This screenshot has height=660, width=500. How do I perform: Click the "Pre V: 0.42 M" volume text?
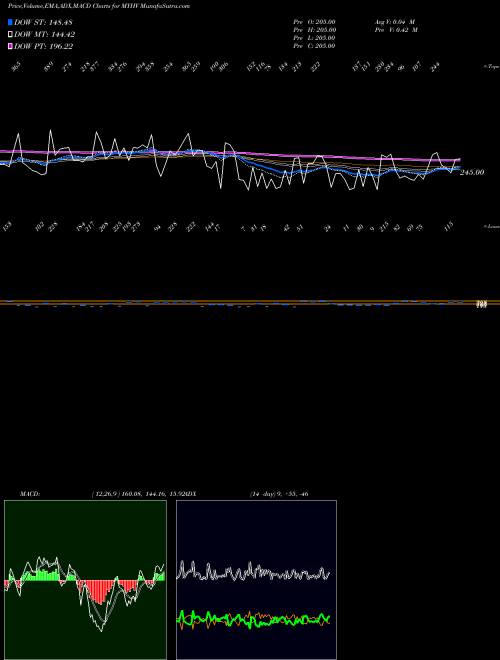pyautogui.click(x=396, y=30)
